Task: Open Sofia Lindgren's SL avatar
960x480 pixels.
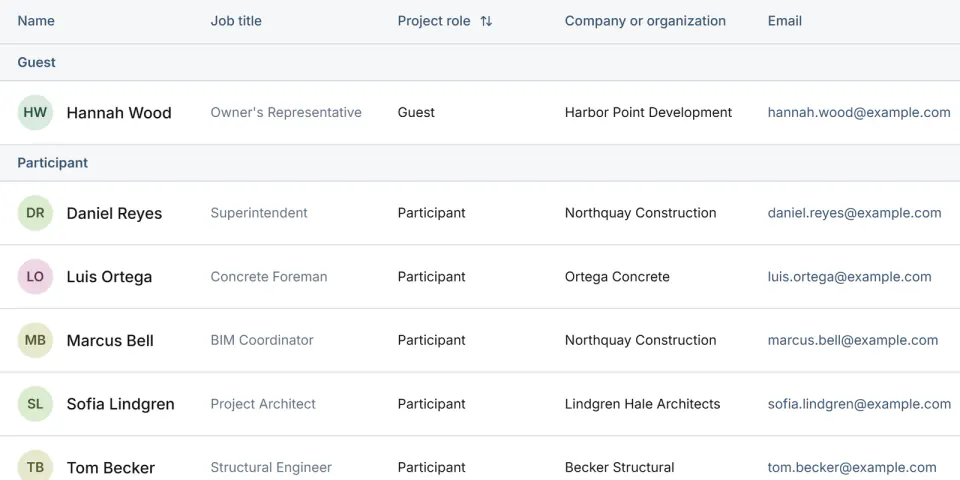Action: (35, 404)
